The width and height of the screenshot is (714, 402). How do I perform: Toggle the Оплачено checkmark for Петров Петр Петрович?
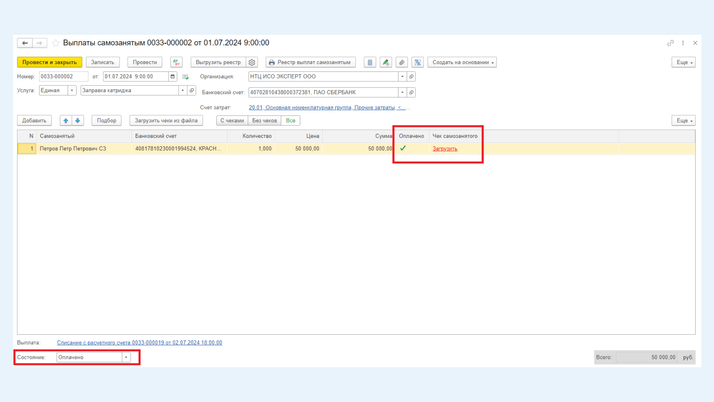pyautogui.click(x=403, y=148)
